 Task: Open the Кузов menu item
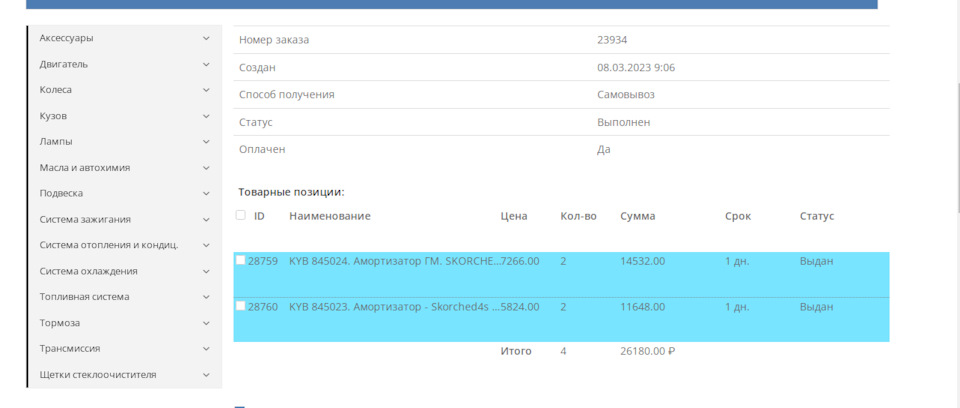[x=53, y=116]
